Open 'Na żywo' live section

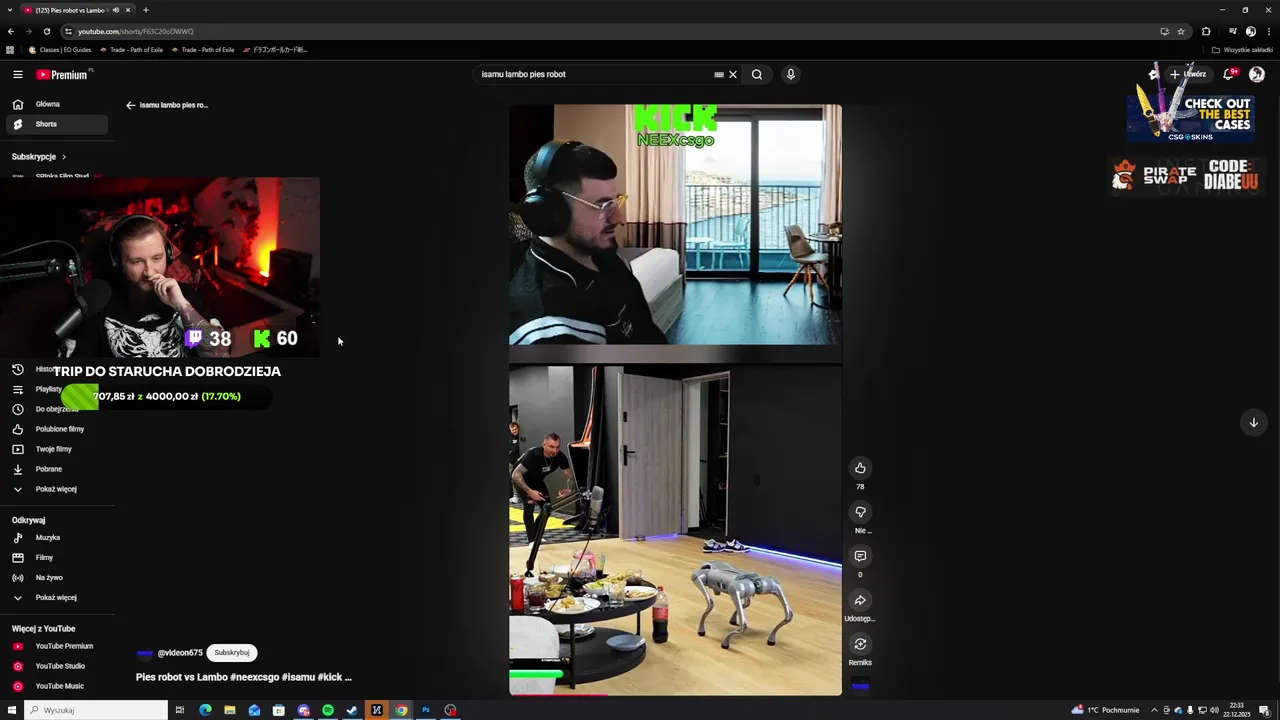[56, 578]
